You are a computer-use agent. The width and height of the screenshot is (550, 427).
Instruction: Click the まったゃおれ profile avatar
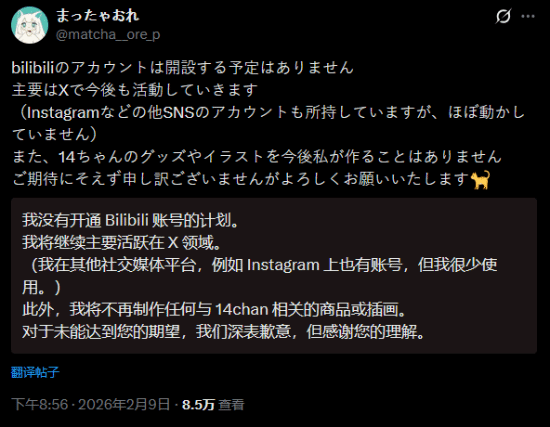[x=29, y=25]
